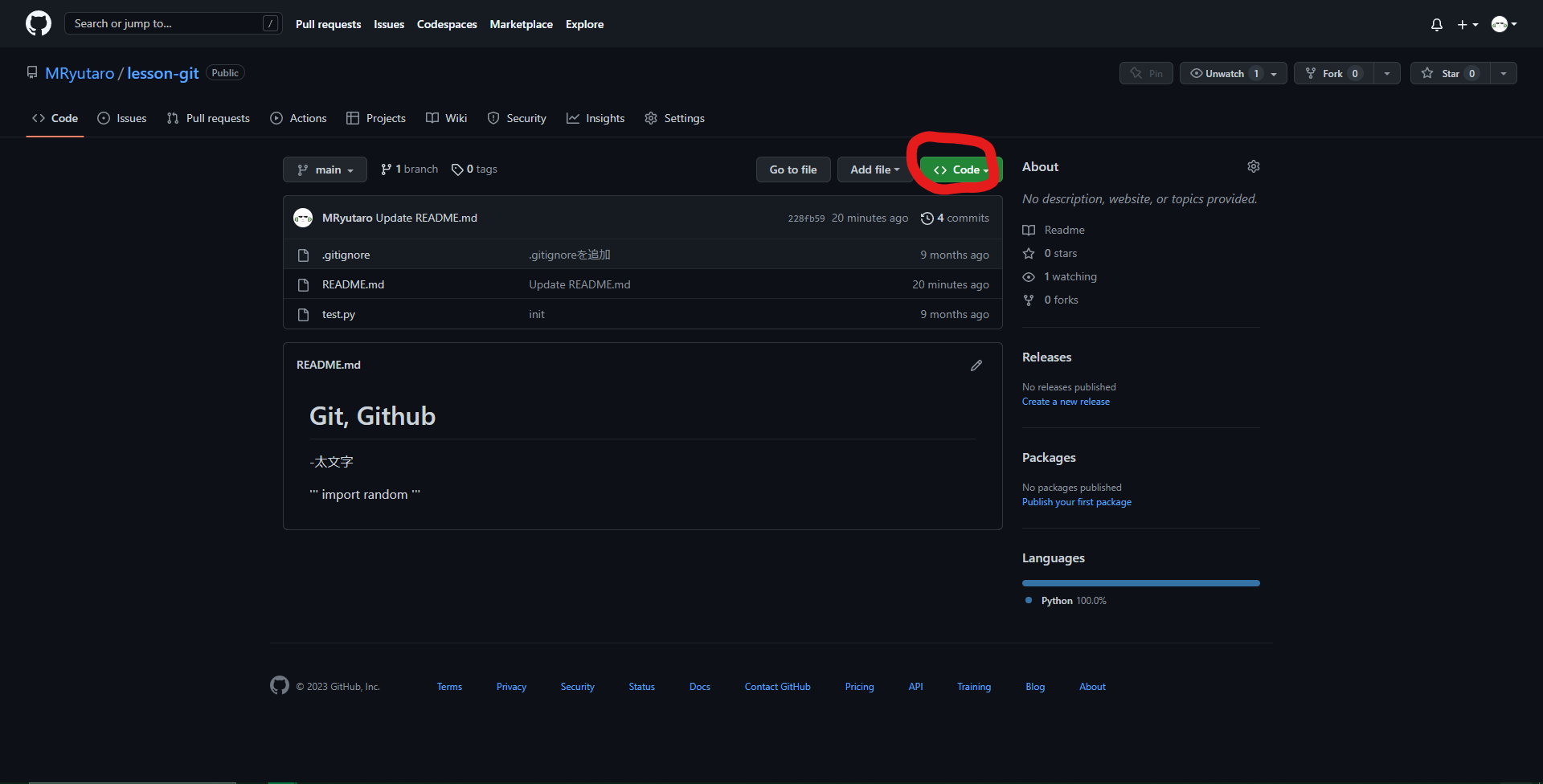Open the footer Pricing link
1543x784 pixels.
[x=860, y=687]
